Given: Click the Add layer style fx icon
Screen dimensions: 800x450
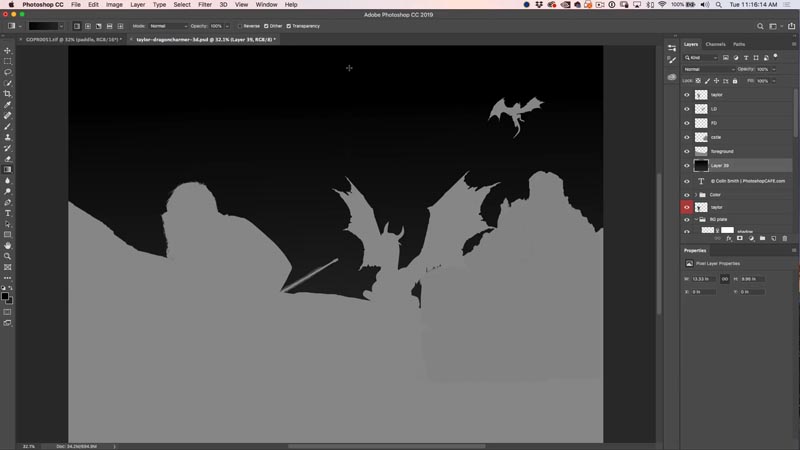Looking at the screenshot, I should click(x=729, y=238).
